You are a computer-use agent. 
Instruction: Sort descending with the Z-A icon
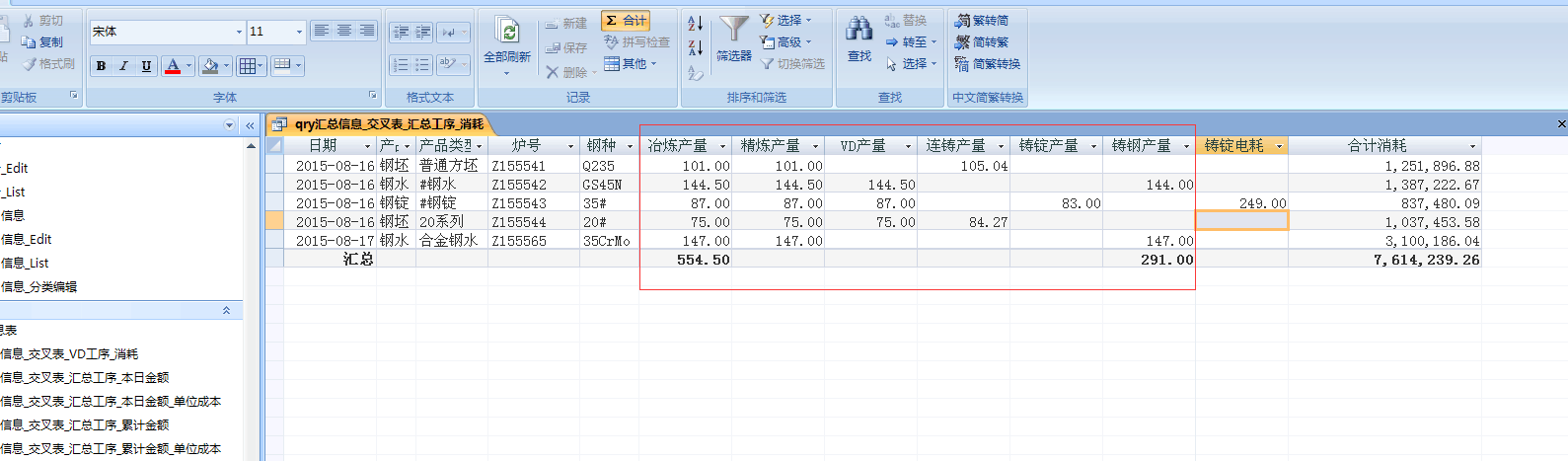click(x=696, y=47)
